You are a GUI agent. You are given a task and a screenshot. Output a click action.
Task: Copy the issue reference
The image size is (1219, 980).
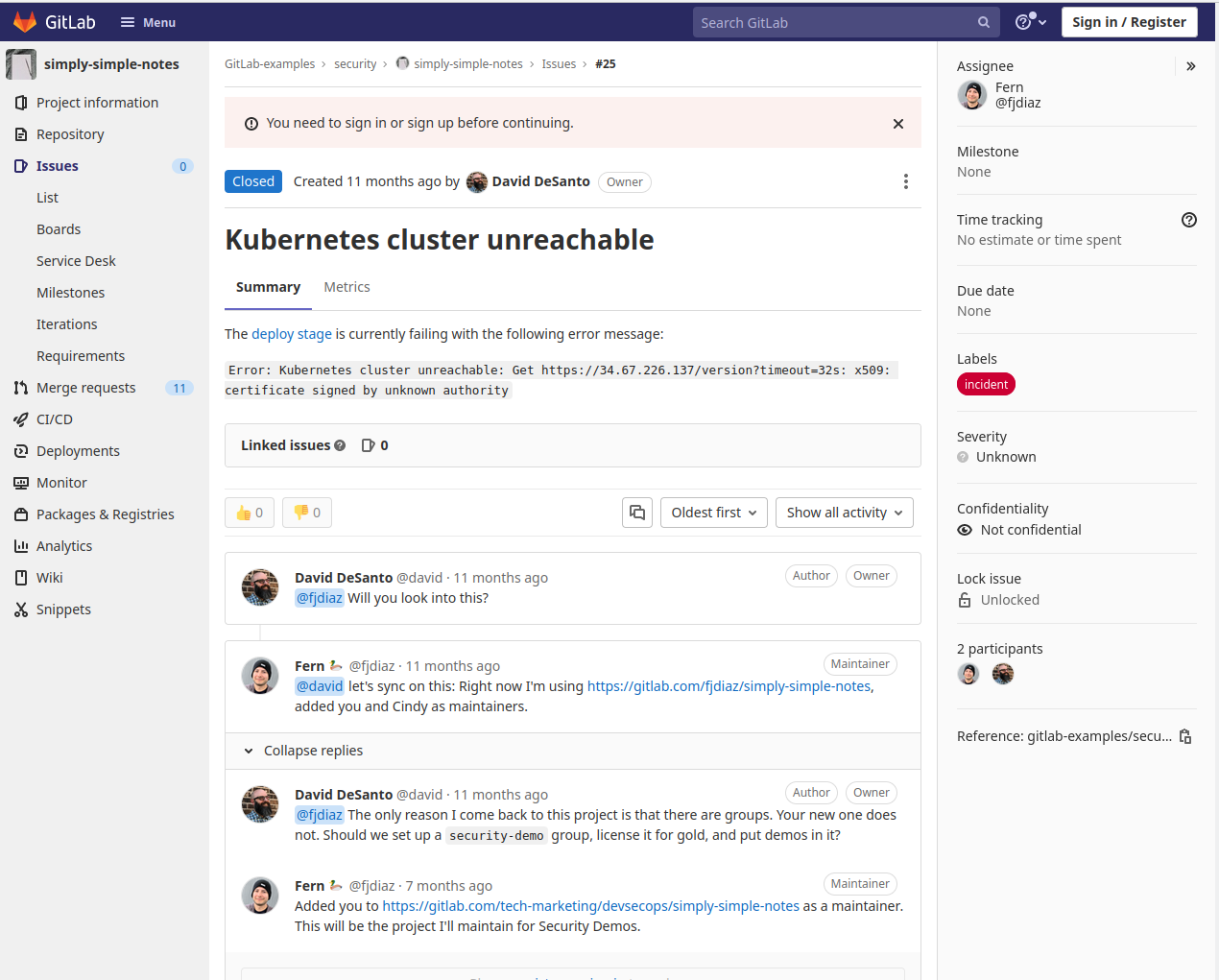(1185, 736)
